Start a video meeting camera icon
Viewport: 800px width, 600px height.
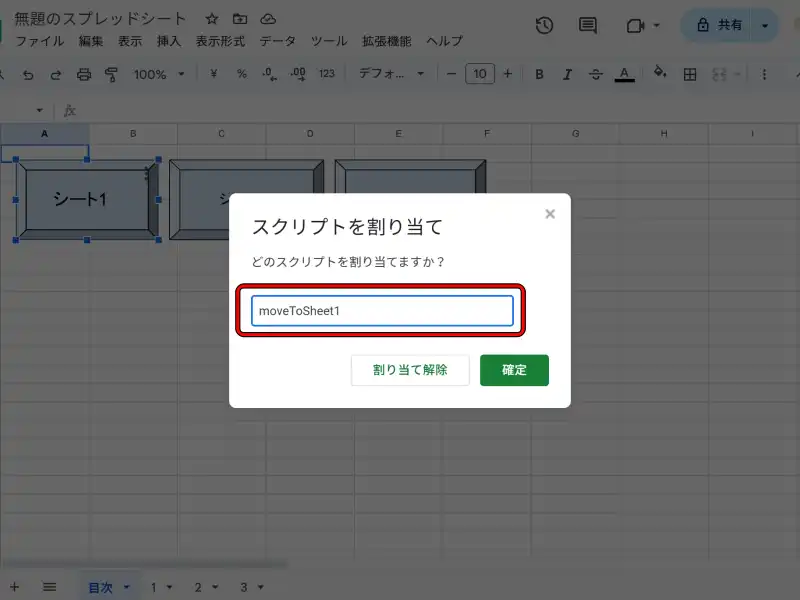pyautogui.click(x=635, y=26)
